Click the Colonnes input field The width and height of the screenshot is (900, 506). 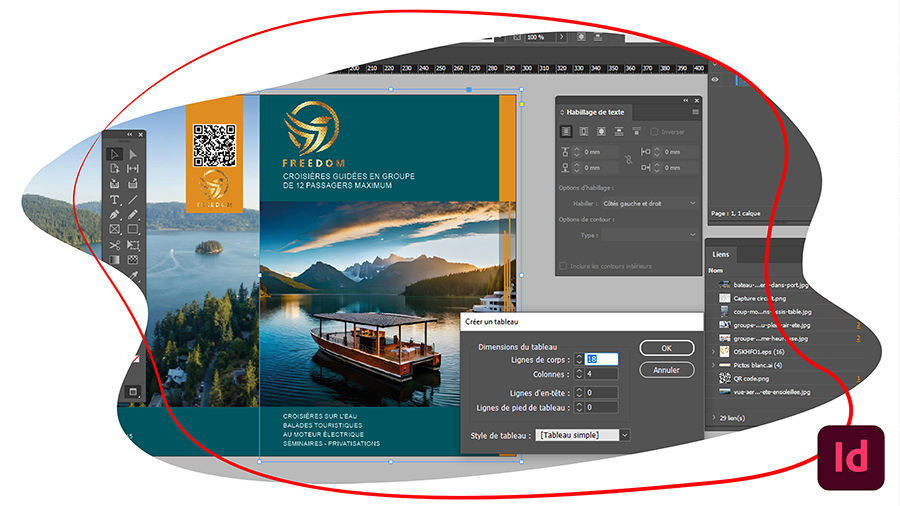(x=602, y=373)
